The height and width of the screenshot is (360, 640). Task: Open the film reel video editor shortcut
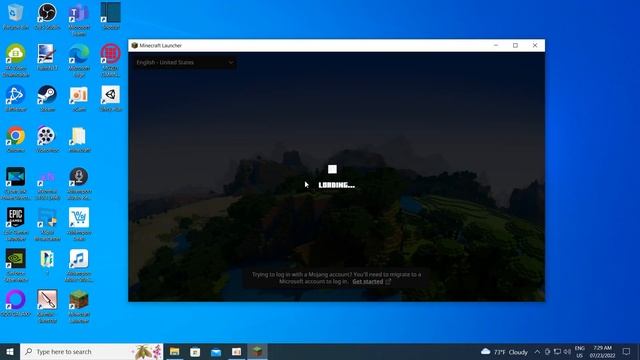tap(46, 136)
